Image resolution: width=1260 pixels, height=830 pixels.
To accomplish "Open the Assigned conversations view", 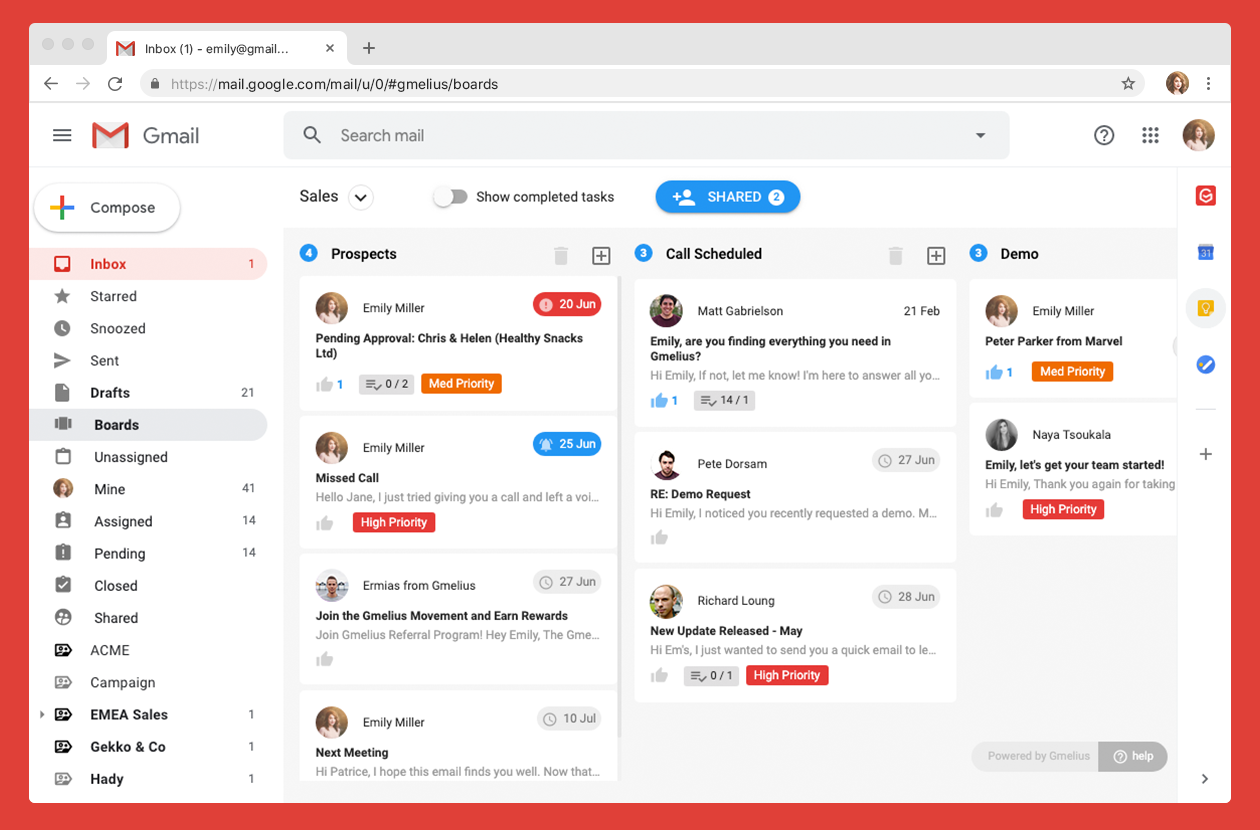I will 148,521.
